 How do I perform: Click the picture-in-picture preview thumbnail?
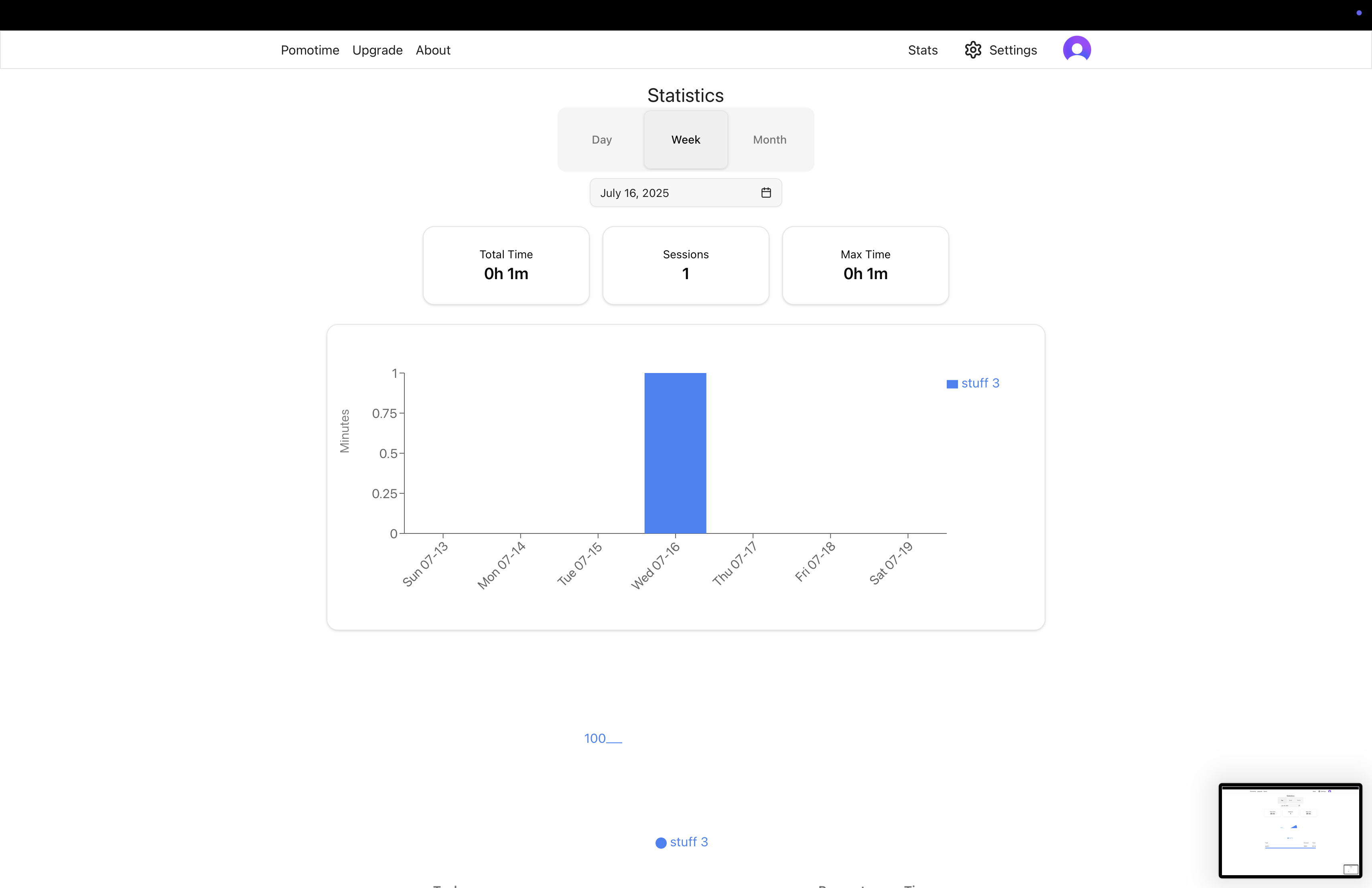(x=1290, y=830)
